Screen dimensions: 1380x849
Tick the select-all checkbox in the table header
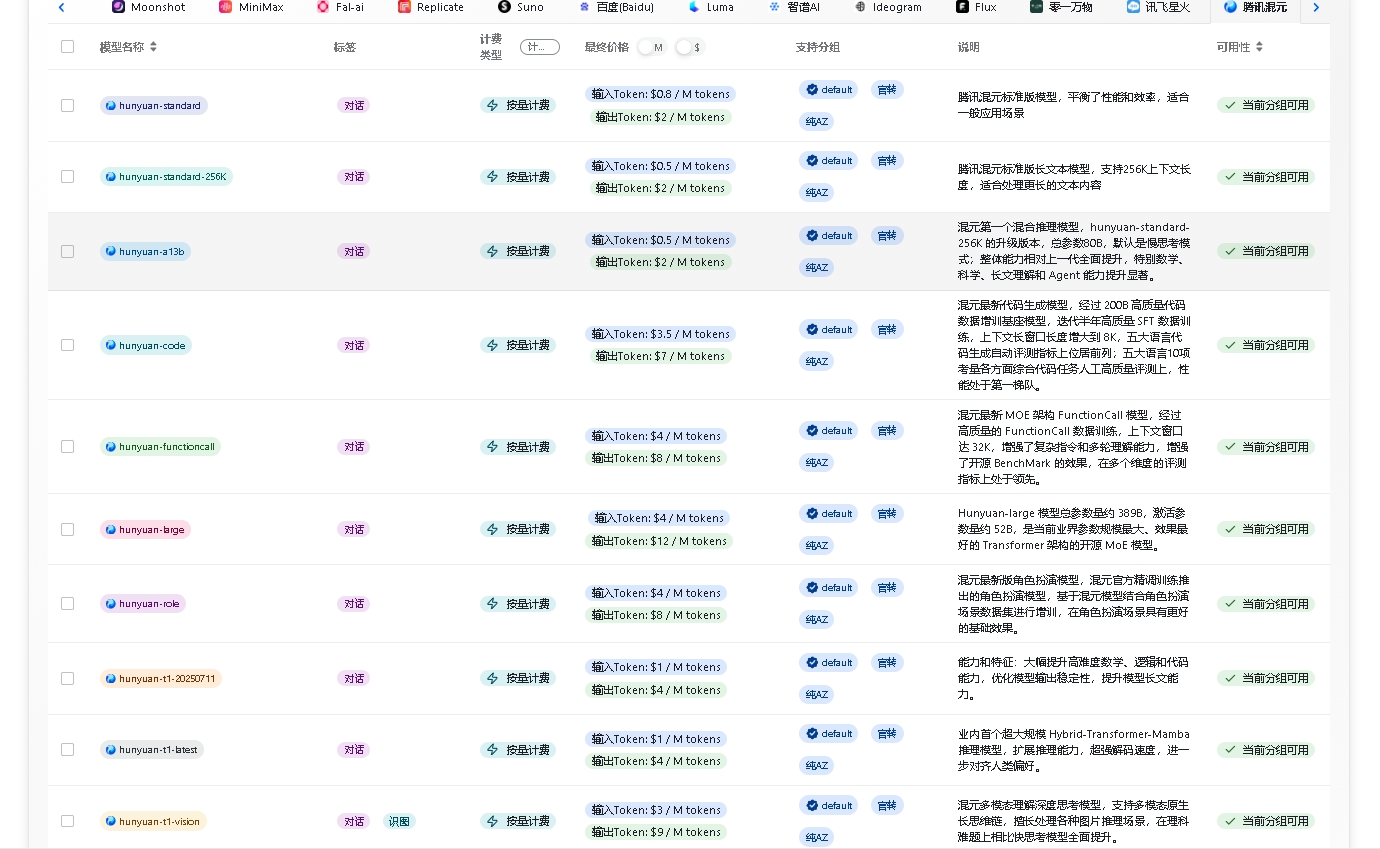click(x=67, y=46)
